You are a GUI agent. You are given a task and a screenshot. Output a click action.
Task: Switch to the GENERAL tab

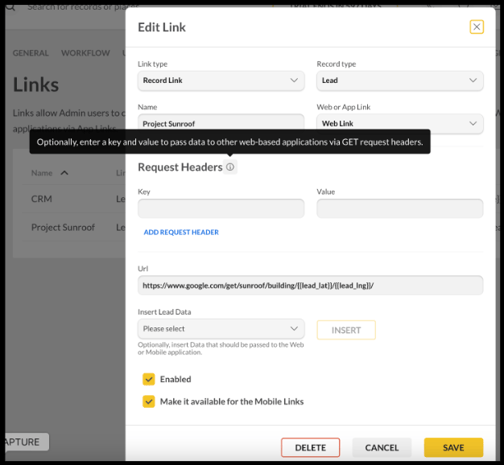[x=31, y=53]
